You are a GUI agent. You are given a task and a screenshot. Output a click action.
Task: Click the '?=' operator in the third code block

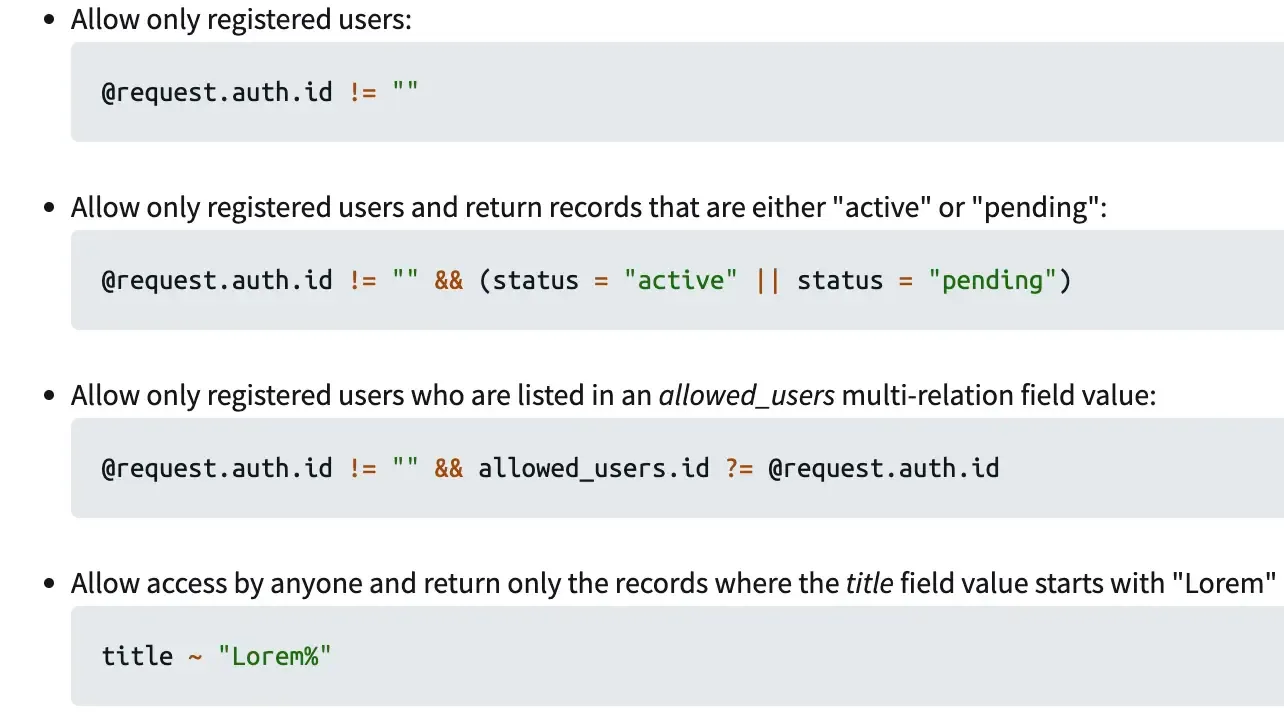coord(739,468)
